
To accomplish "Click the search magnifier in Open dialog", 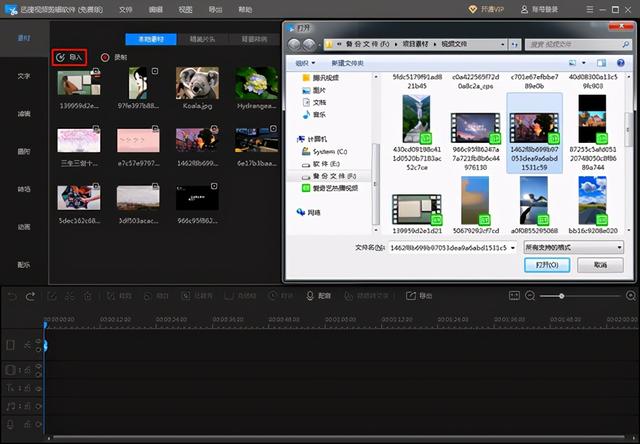I will click(x=625, y=44).
